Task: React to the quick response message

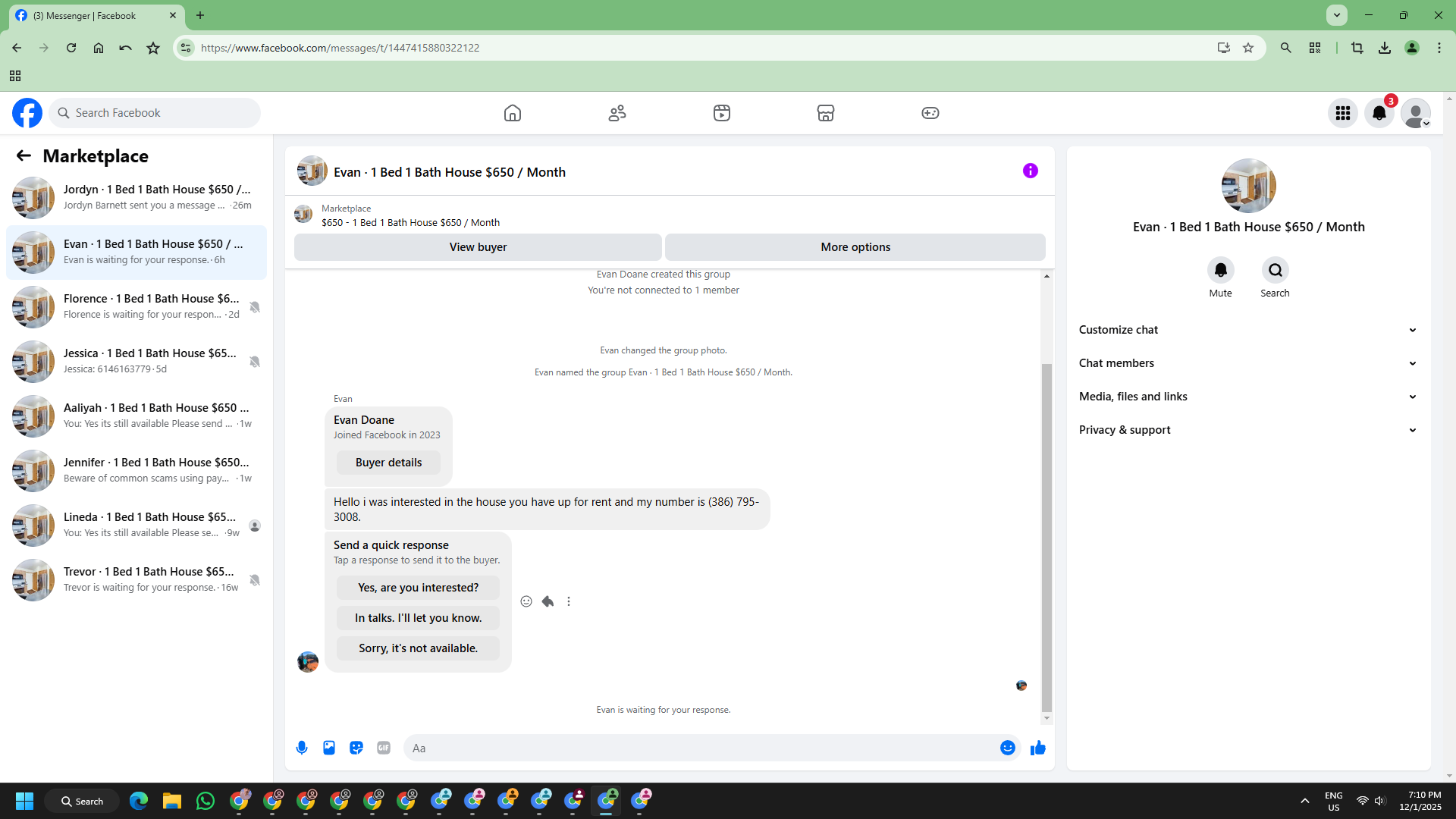Action: (x=526, y=601)
